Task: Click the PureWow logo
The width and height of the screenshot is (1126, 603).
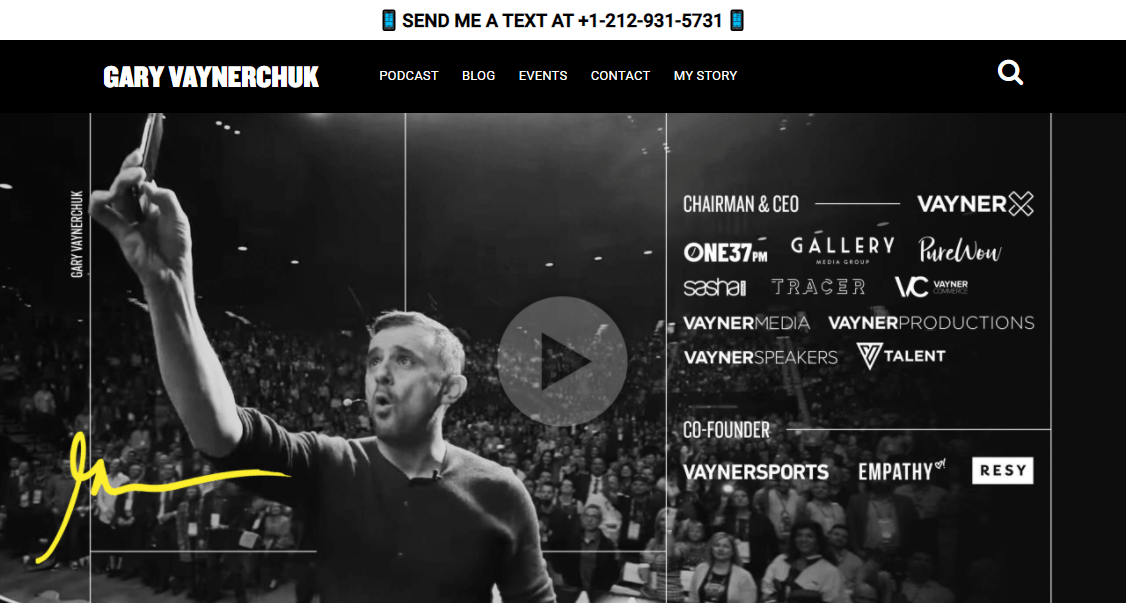Action: pyautogui.click(x=959, y=250)
